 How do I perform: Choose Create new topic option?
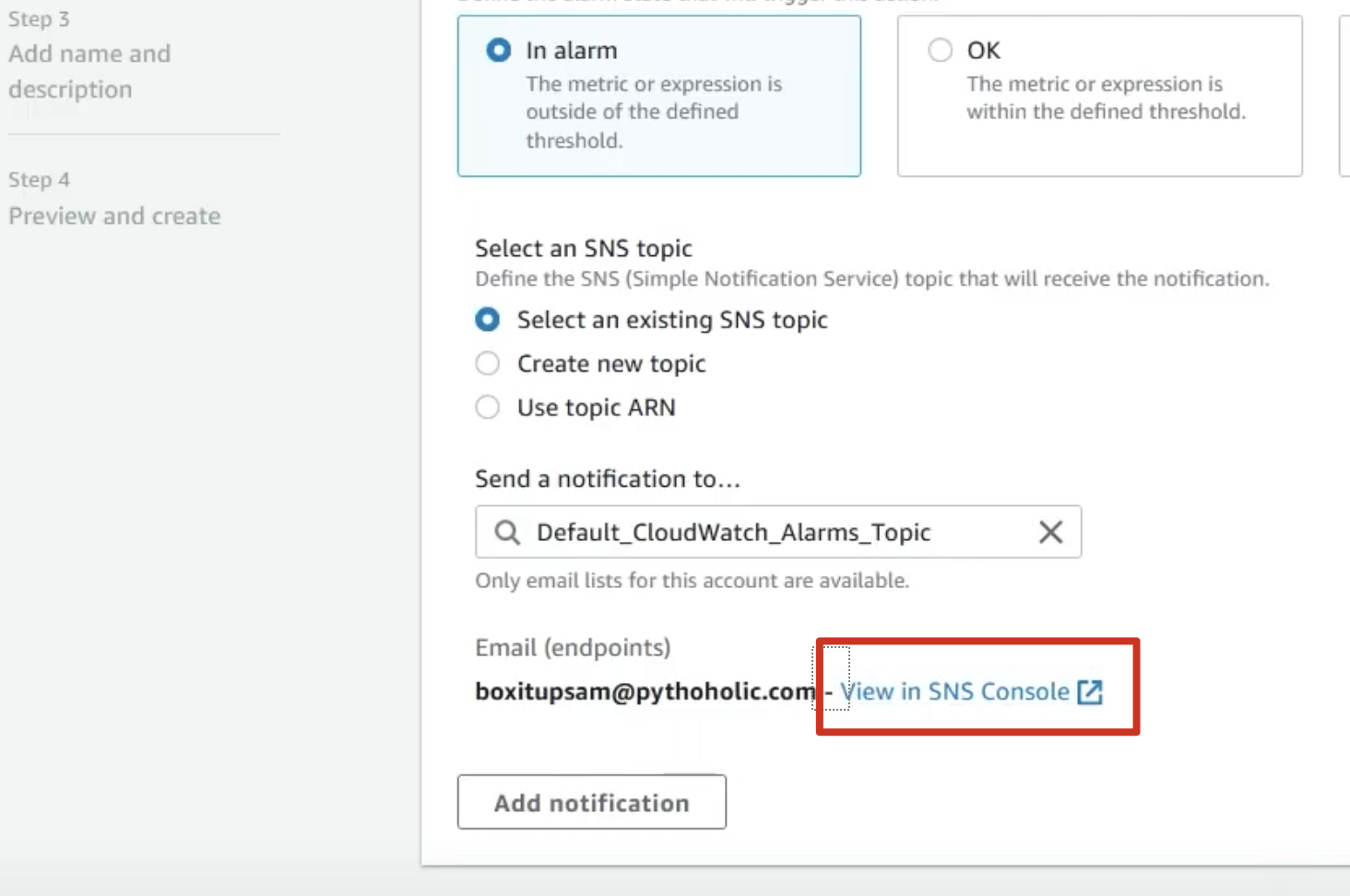(488, 363)
